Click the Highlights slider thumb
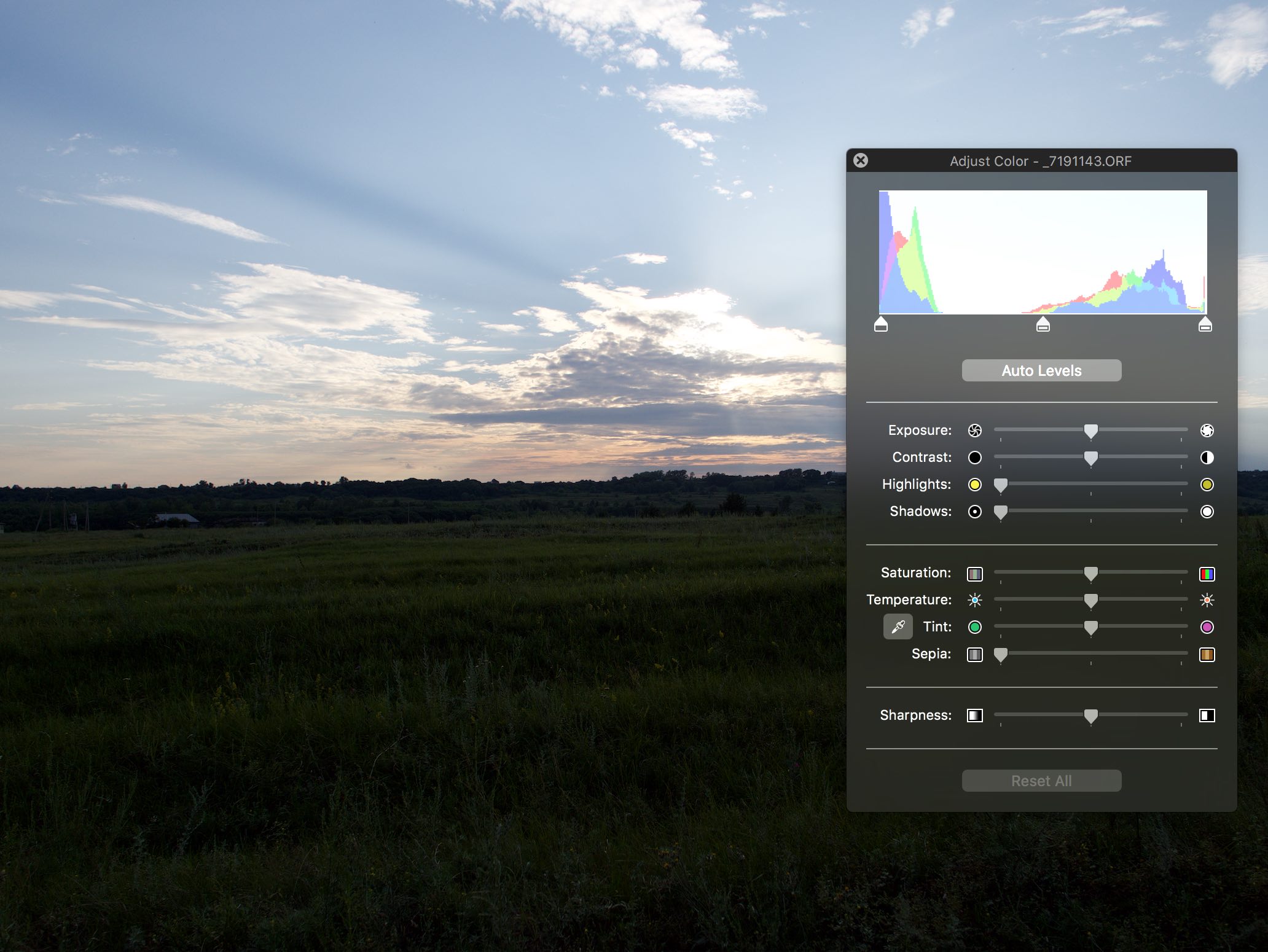This screenshot has height=952, width=1268. click(1001, 485)
